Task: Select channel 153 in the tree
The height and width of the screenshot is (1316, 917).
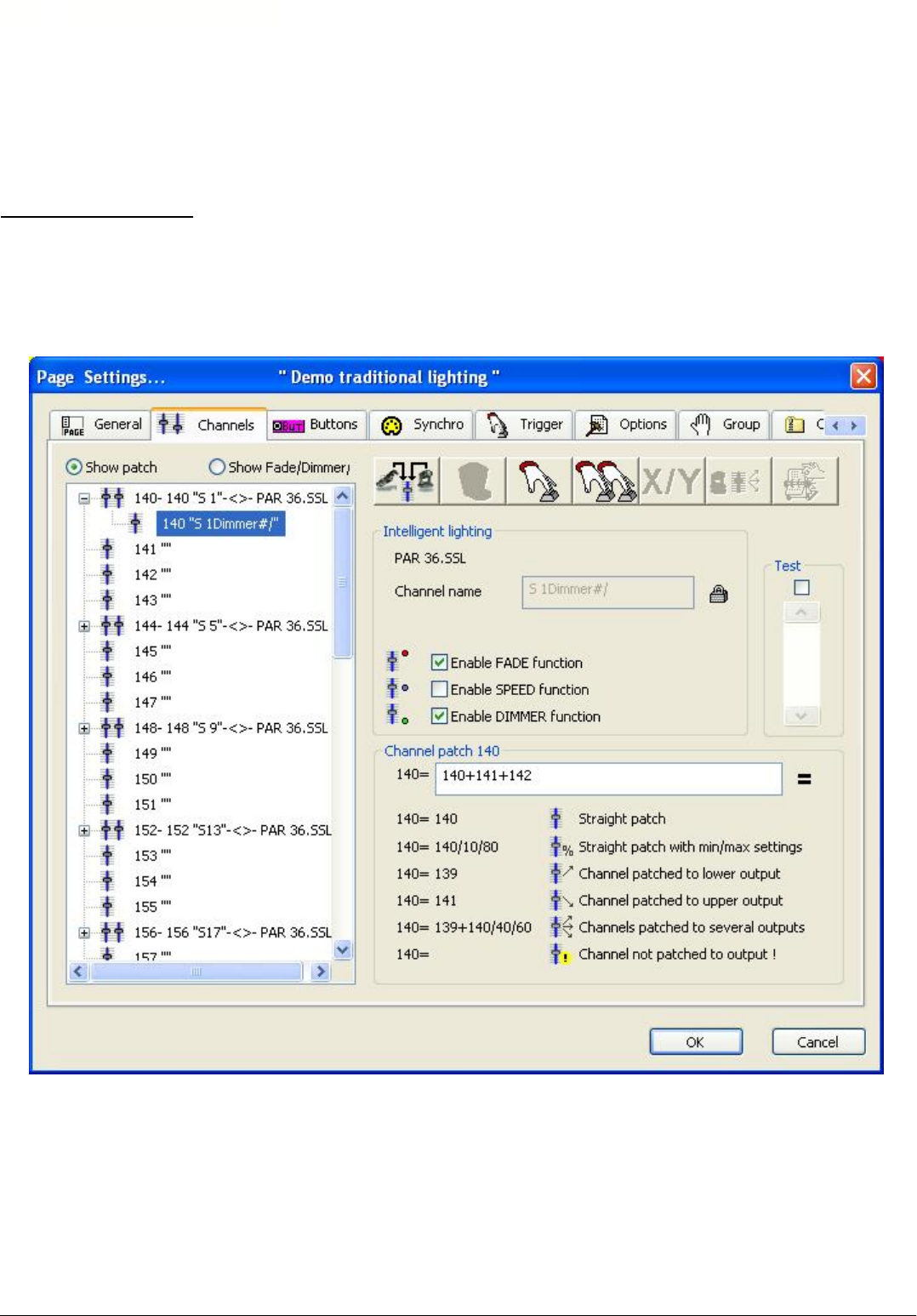Action: click(152, 855)
